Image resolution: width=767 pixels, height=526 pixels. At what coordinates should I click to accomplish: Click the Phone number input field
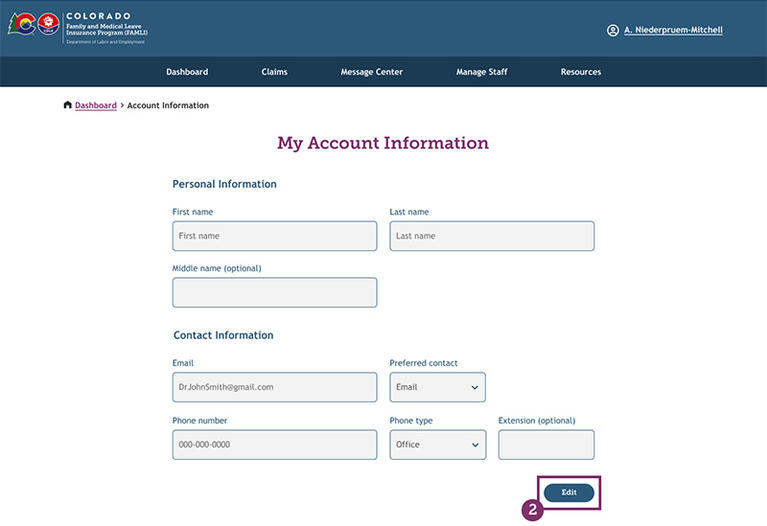coord(274,445)
